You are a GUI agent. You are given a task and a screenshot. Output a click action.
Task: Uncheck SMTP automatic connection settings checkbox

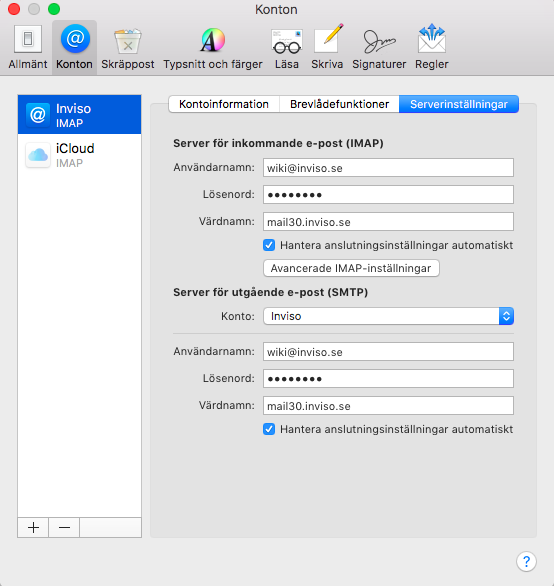tap(269, 429)
